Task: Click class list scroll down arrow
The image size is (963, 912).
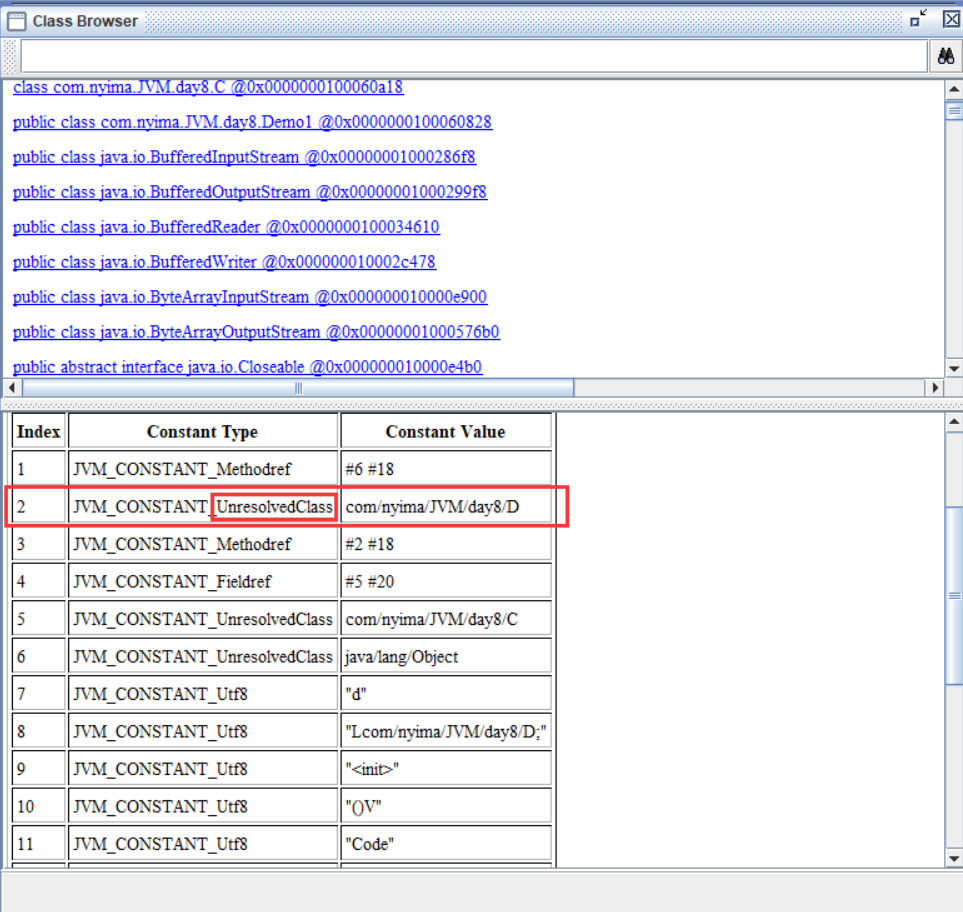Action: [x=954, y=369]
